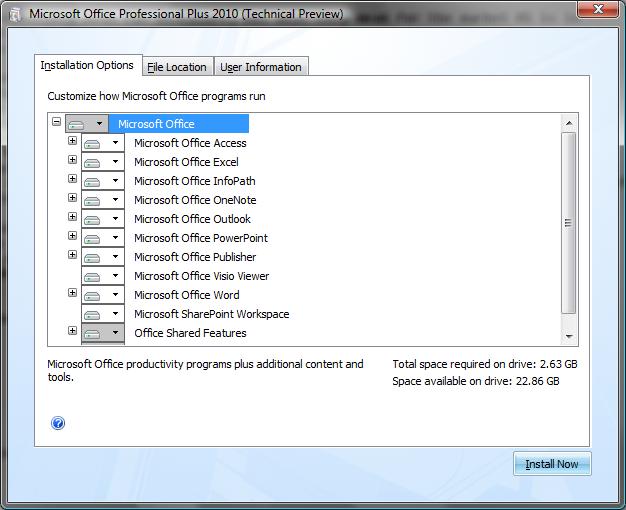Viewport: 626px width, 510px height.
Task: Click the setup installer icon in title bar
Action: (x=15, y=15)
